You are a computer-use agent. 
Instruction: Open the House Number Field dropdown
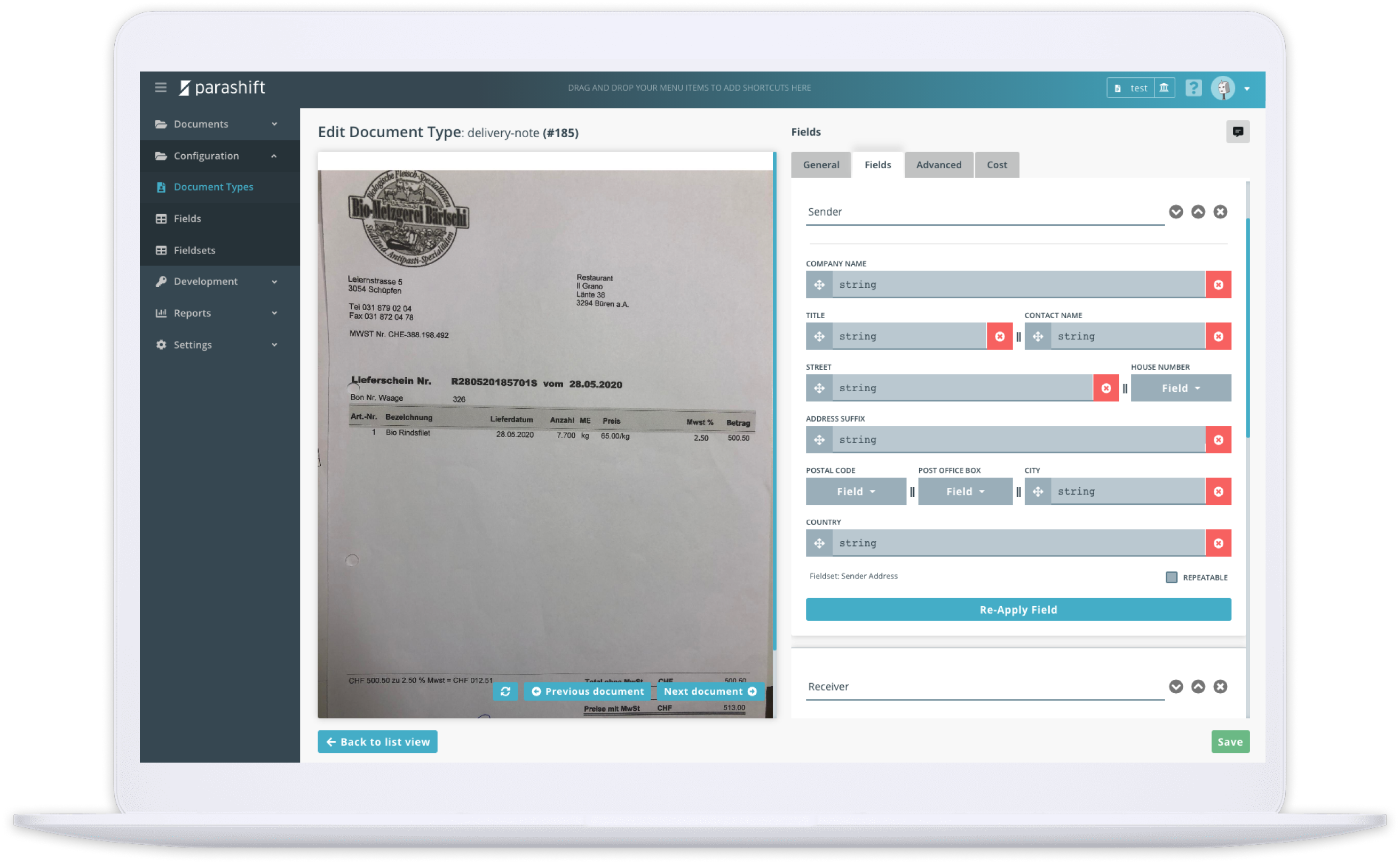coord(1180,388)
